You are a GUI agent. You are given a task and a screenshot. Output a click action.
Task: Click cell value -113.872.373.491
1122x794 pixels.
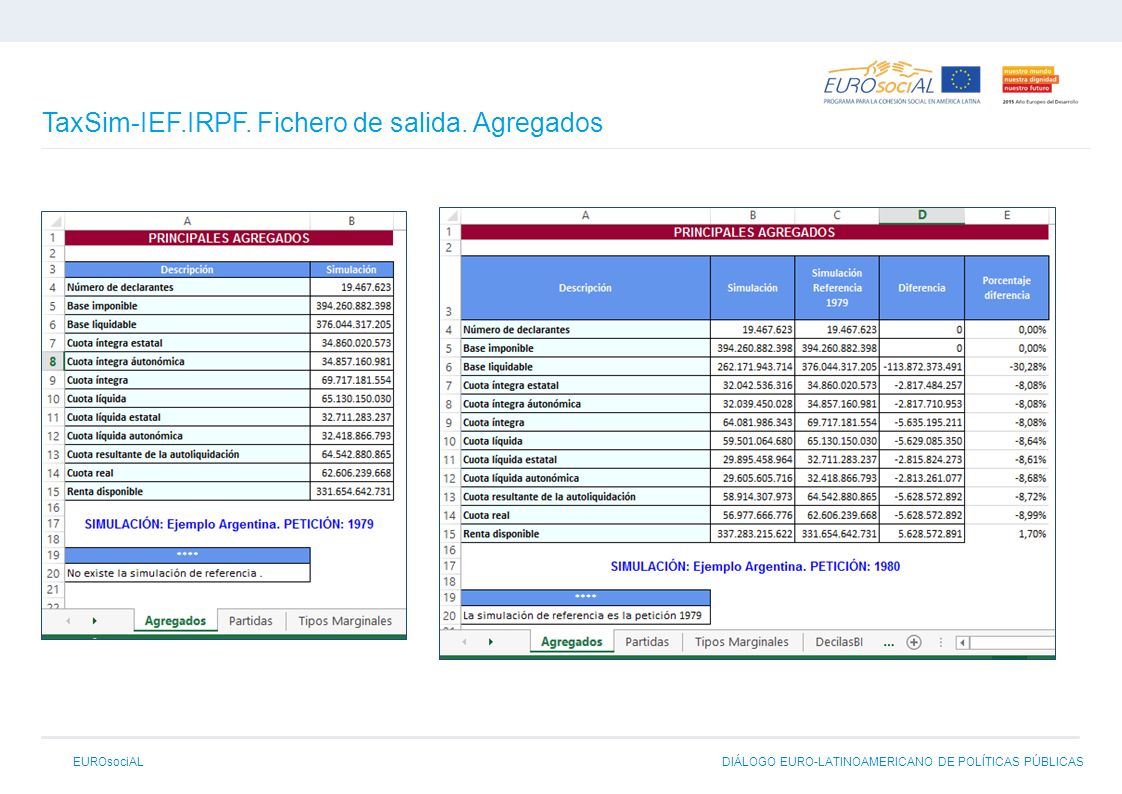[922, 367]
